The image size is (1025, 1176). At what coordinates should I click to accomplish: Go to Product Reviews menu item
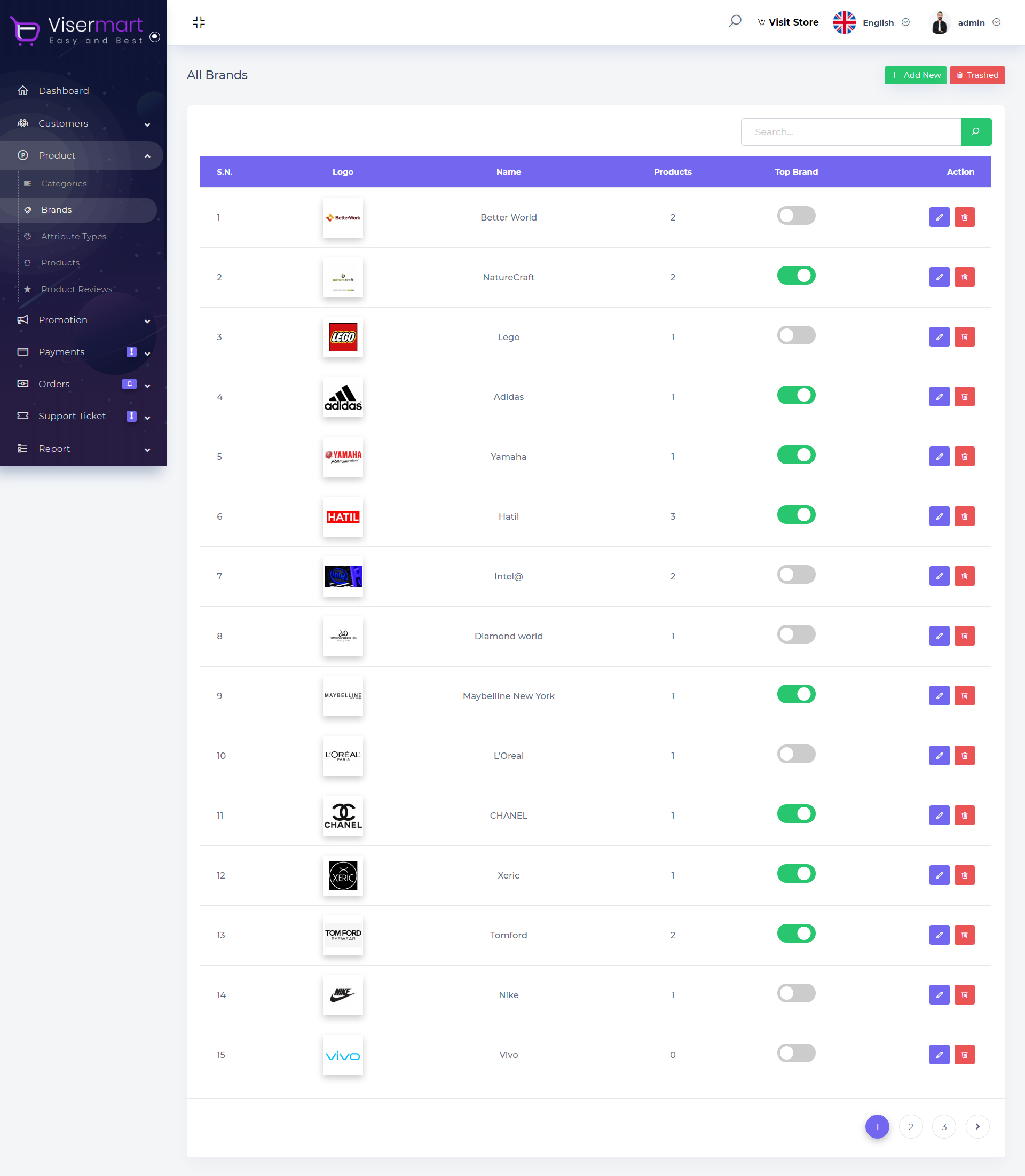(77, 289)
